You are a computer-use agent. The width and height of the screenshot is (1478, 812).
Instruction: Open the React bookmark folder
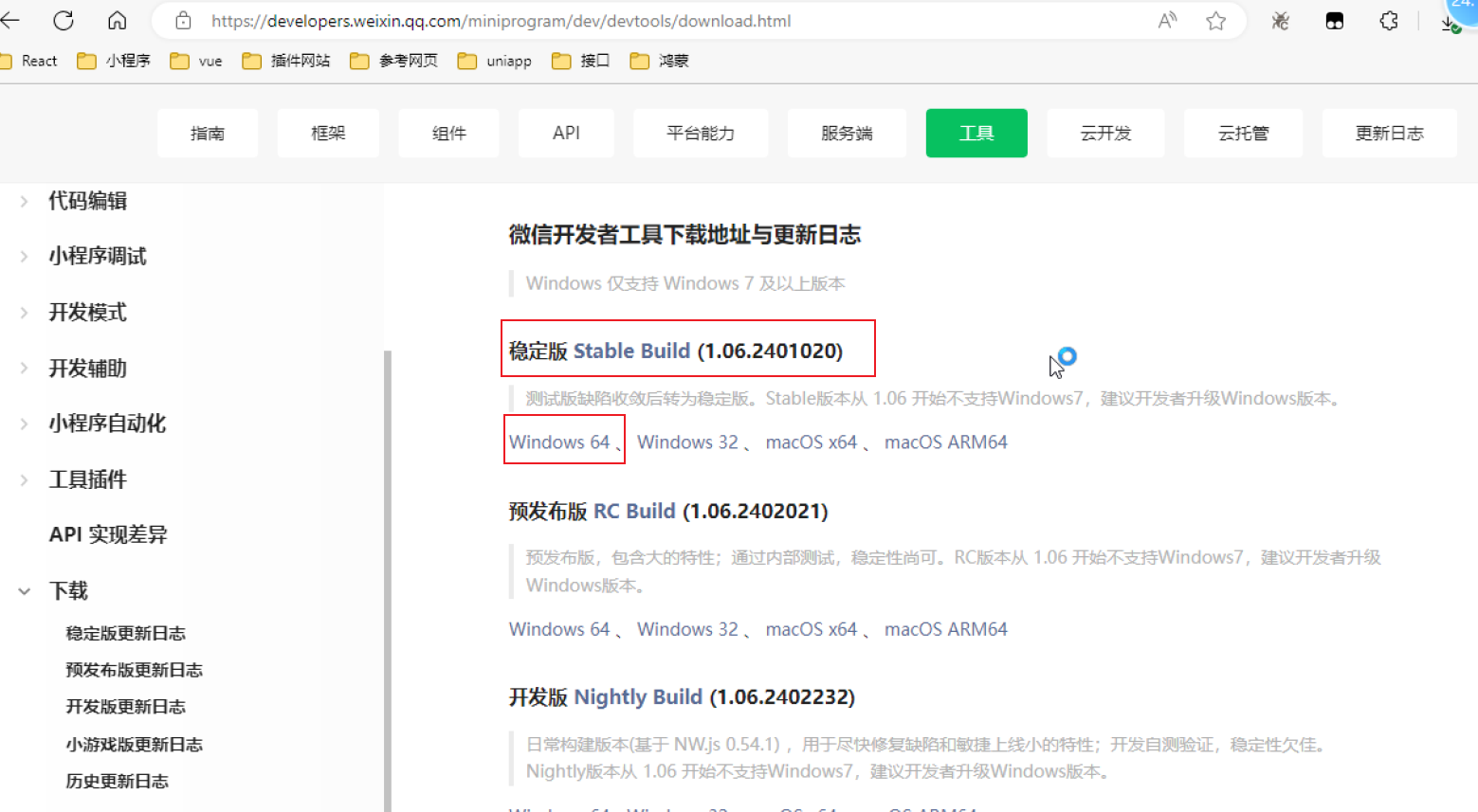click(29, 61)
